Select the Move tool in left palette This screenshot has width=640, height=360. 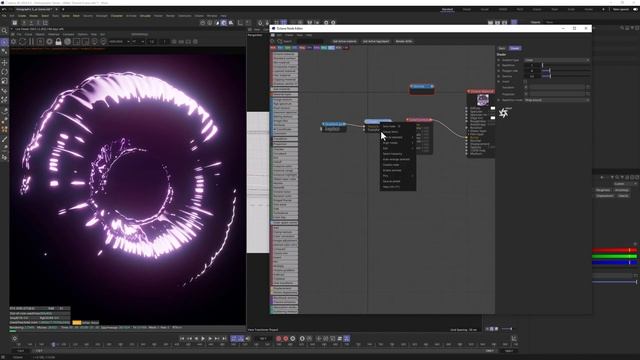tap(4, 62)
